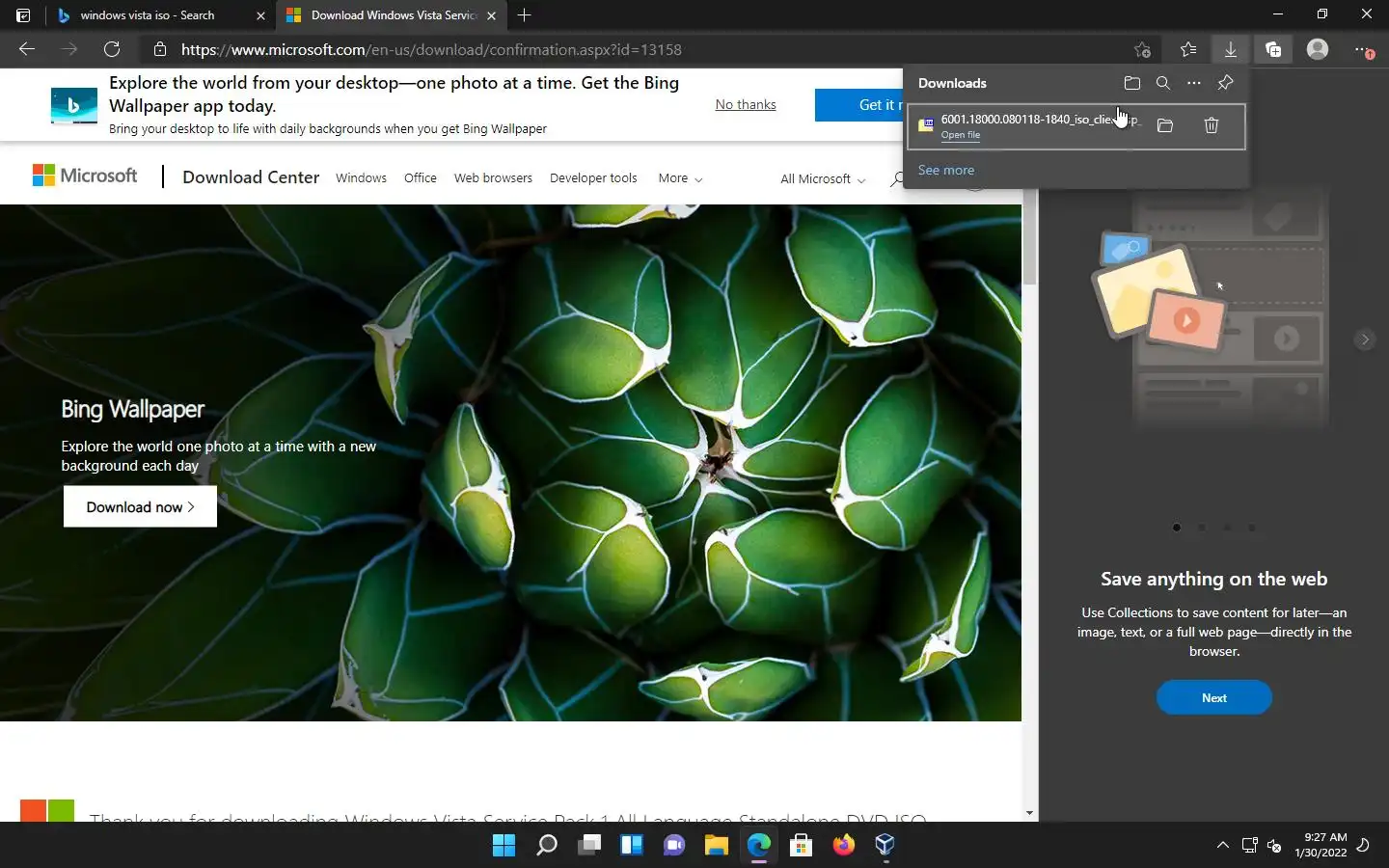Show downloaded ISO in folder
1389x868 pixels.
[1165, 125]
